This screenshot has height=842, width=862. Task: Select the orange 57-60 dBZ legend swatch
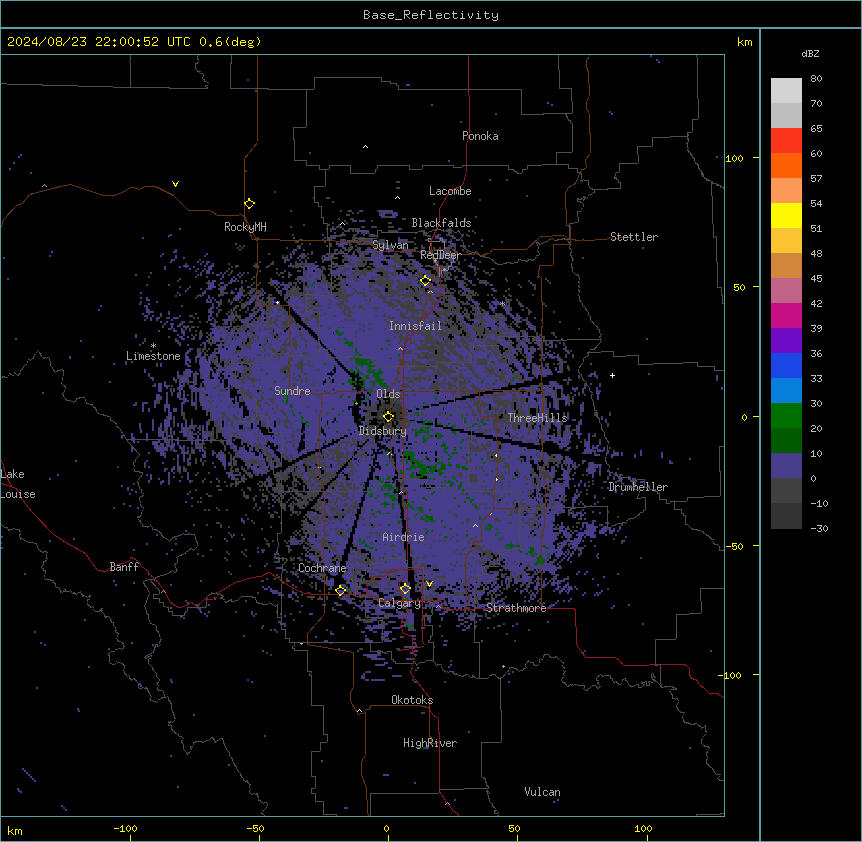coord(786,165)
